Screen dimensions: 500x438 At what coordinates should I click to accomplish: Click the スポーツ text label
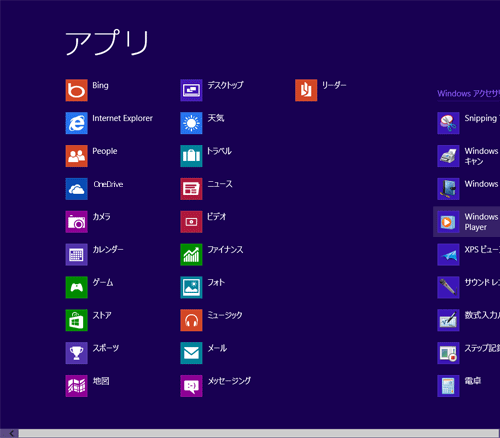click(x=106, y=348)
